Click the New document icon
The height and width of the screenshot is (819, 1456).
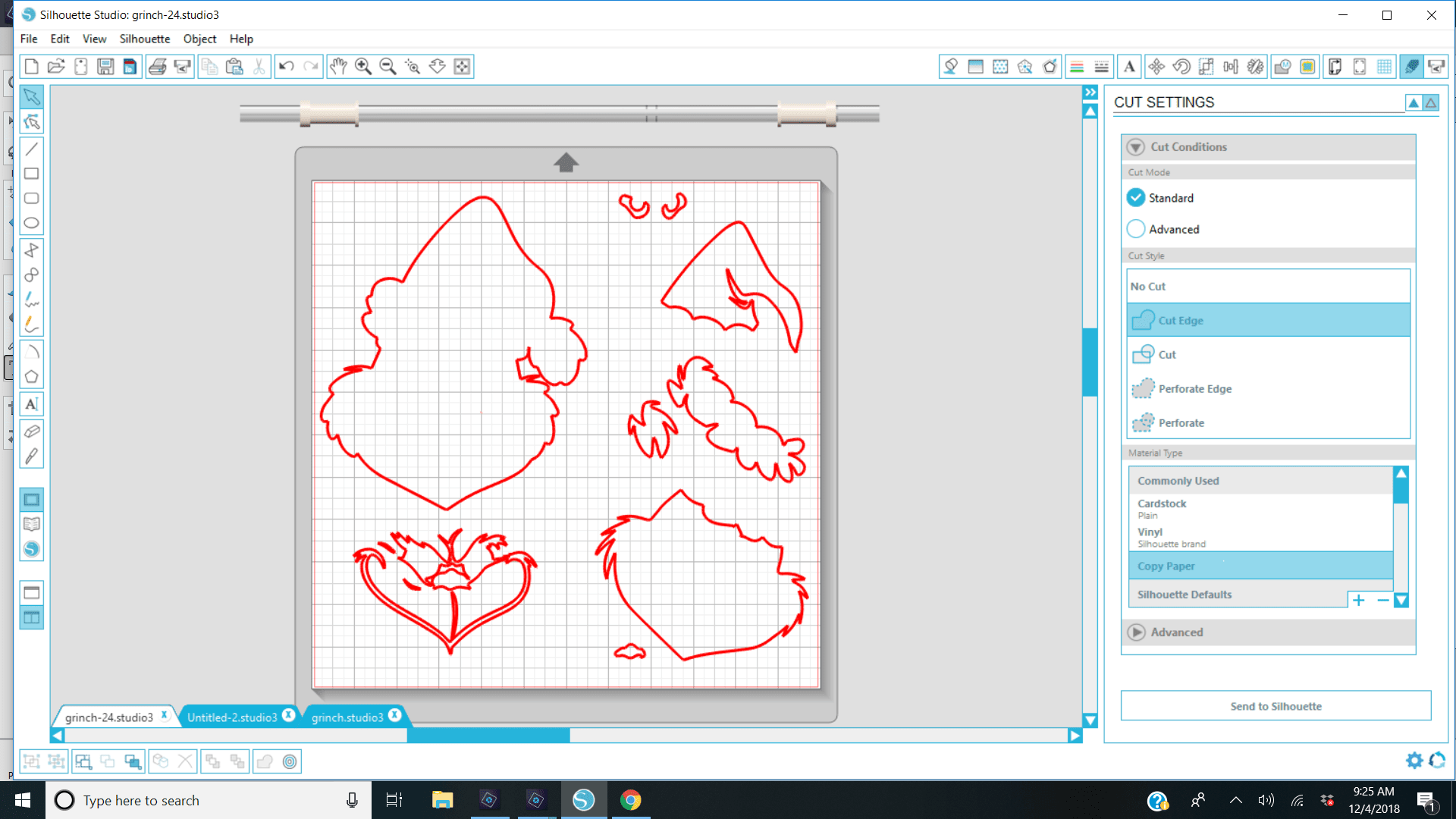pos(31,67)
